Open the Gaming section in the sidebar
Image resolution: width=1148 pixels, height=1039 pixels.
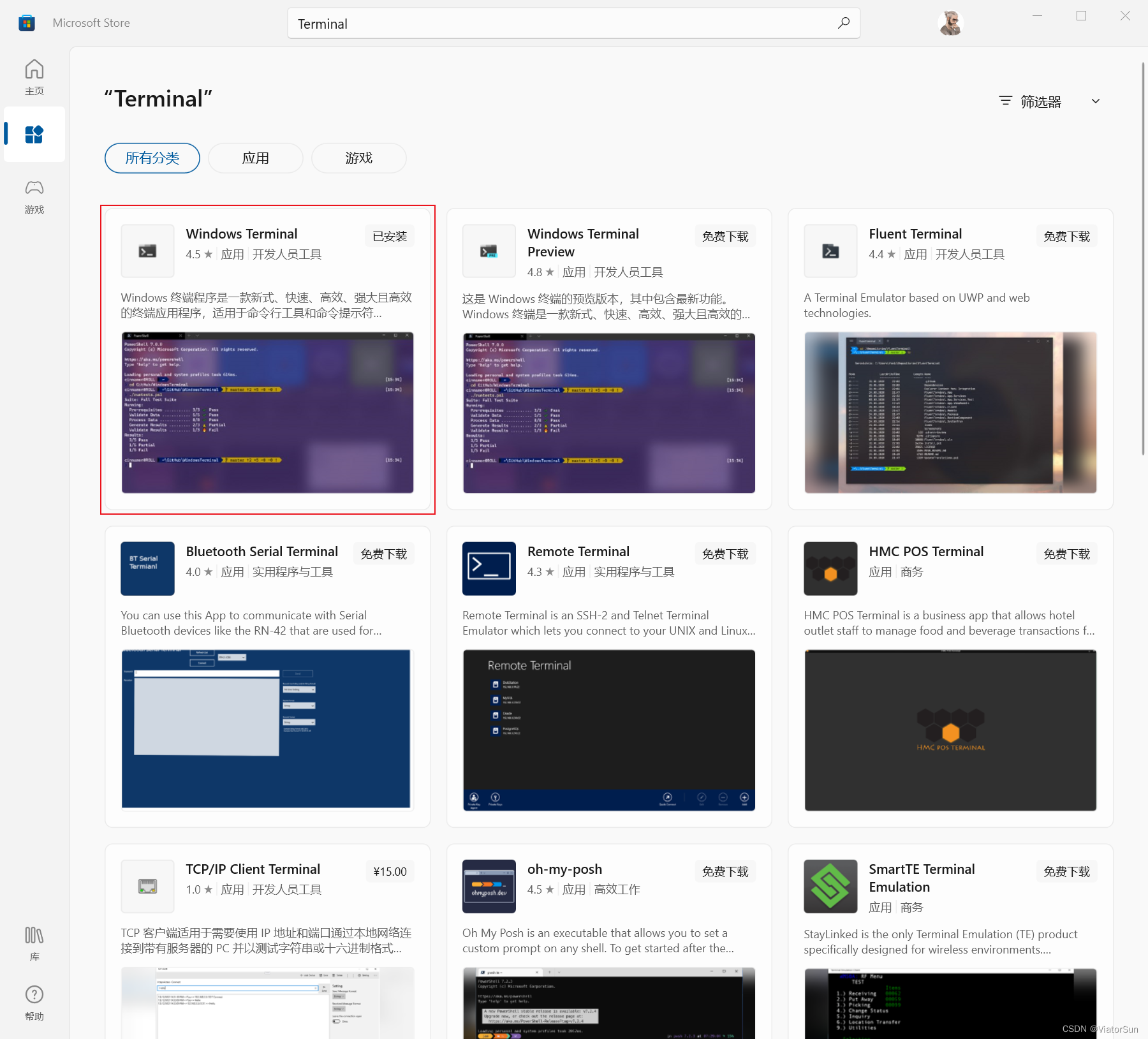pyautogui.click(x=34, y=196)
